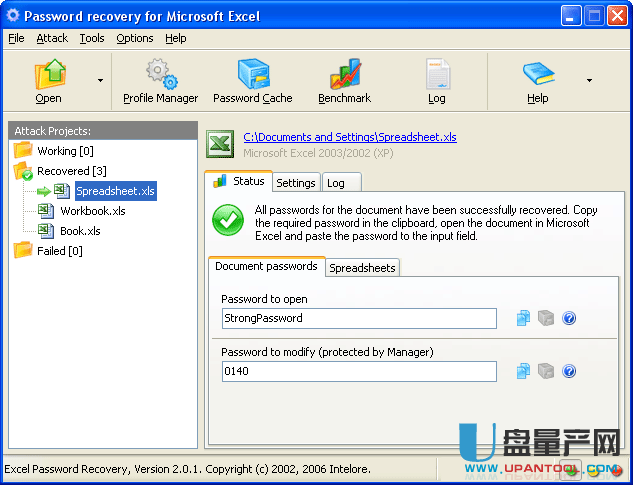
Task: Close the Password recovery window
Action: (618, 16)
